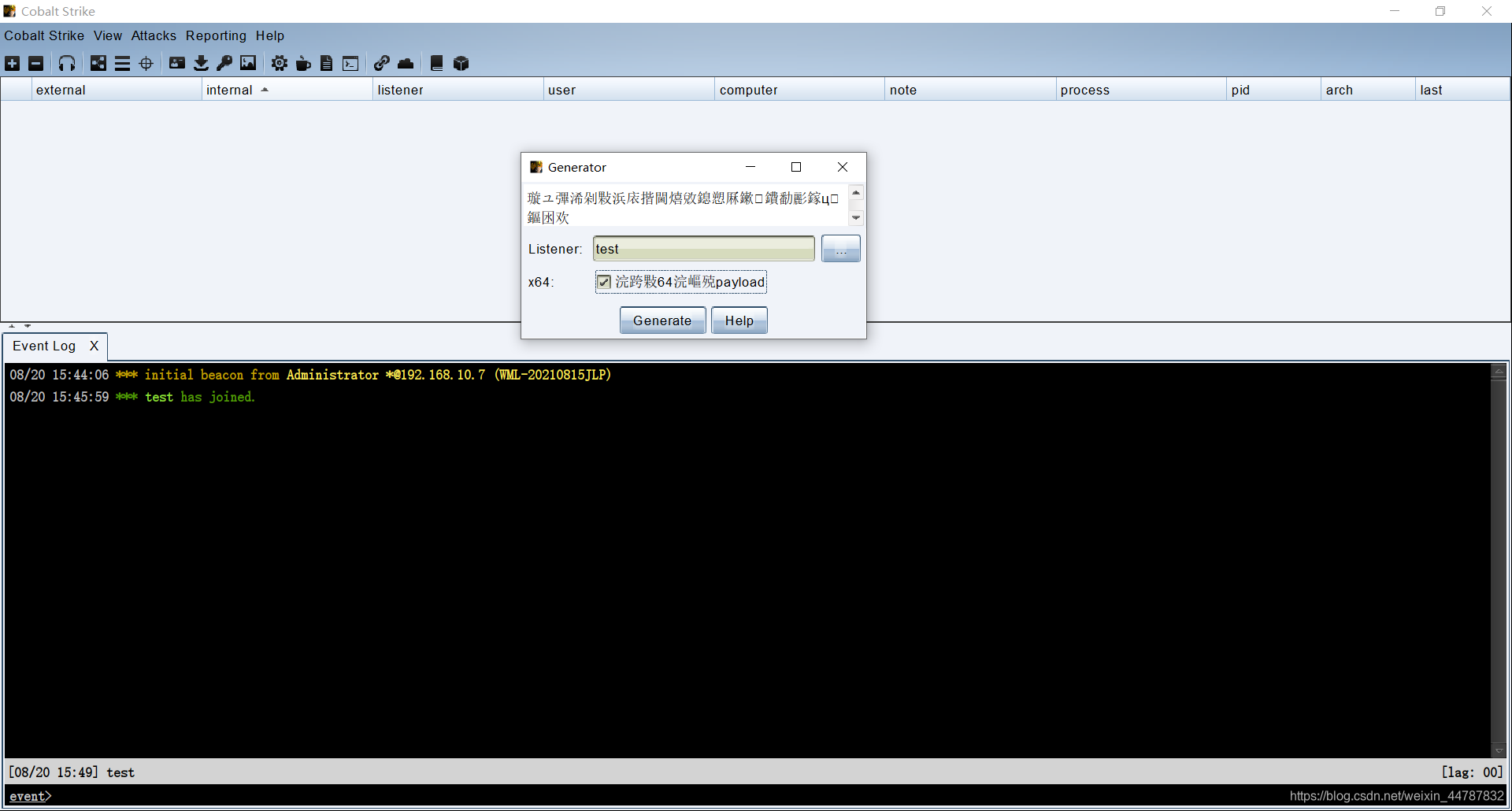Viewport: 1512px width, 811px height.
Task: Open the Reporting menu
Action: (216, 35)
